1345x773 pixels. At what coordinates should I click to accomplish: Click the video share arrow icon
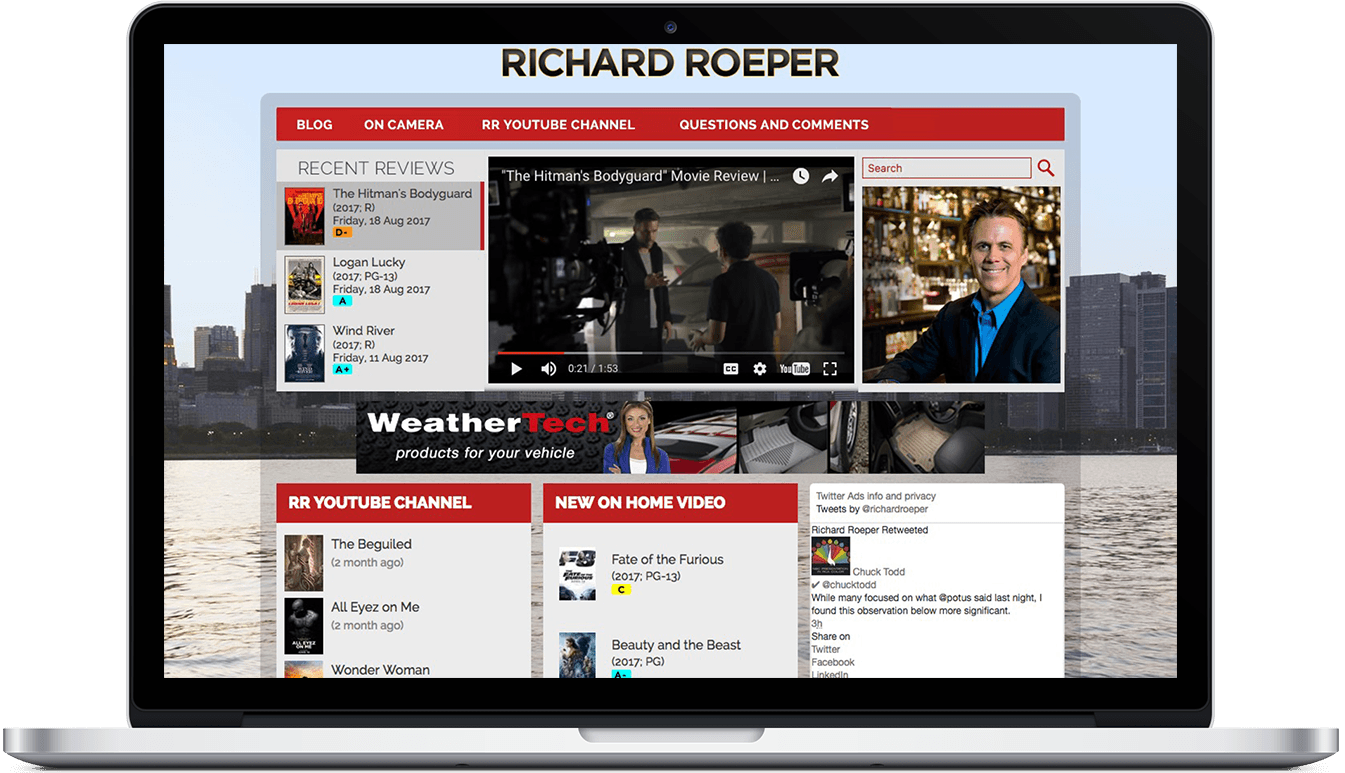[x=830, y=176]
